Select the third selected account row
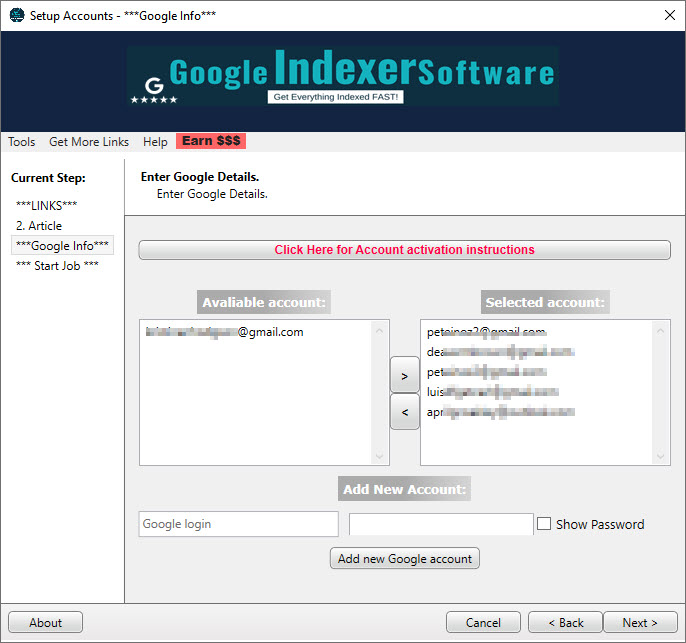 point(486,372)
